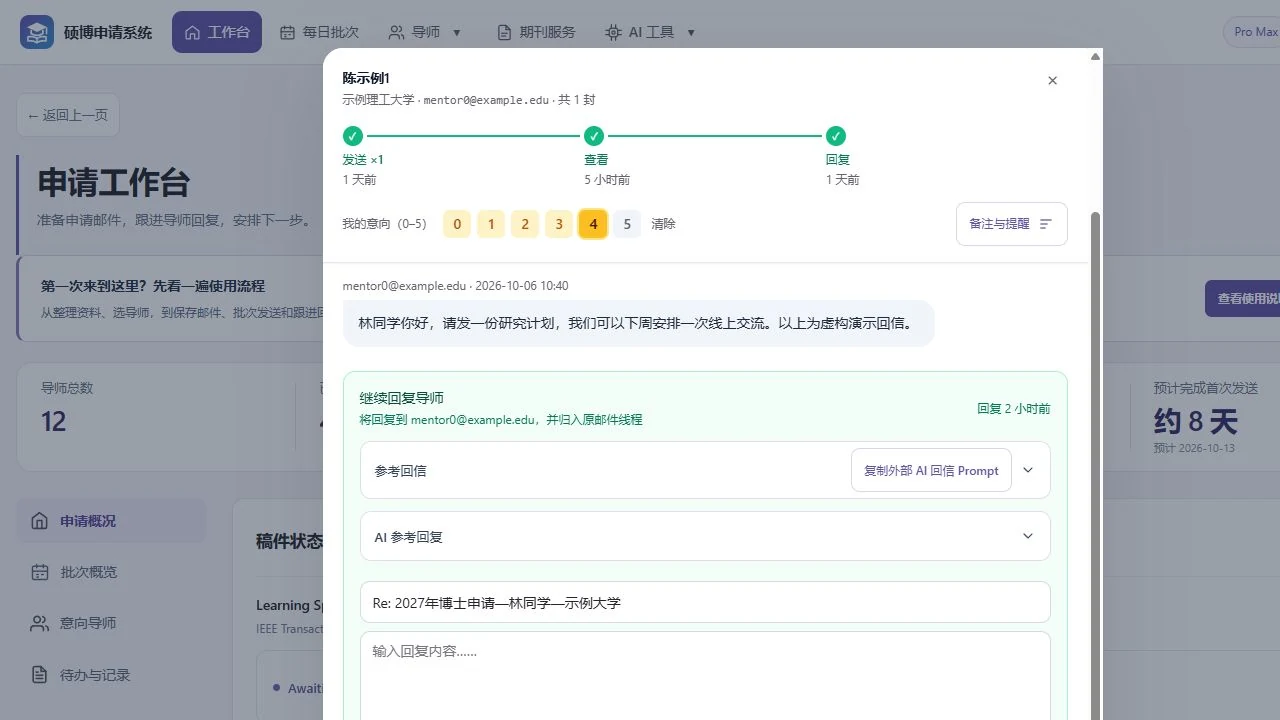Select intention rating 4
This screenshot has height=720, width=1280.
tap(593, 224)
